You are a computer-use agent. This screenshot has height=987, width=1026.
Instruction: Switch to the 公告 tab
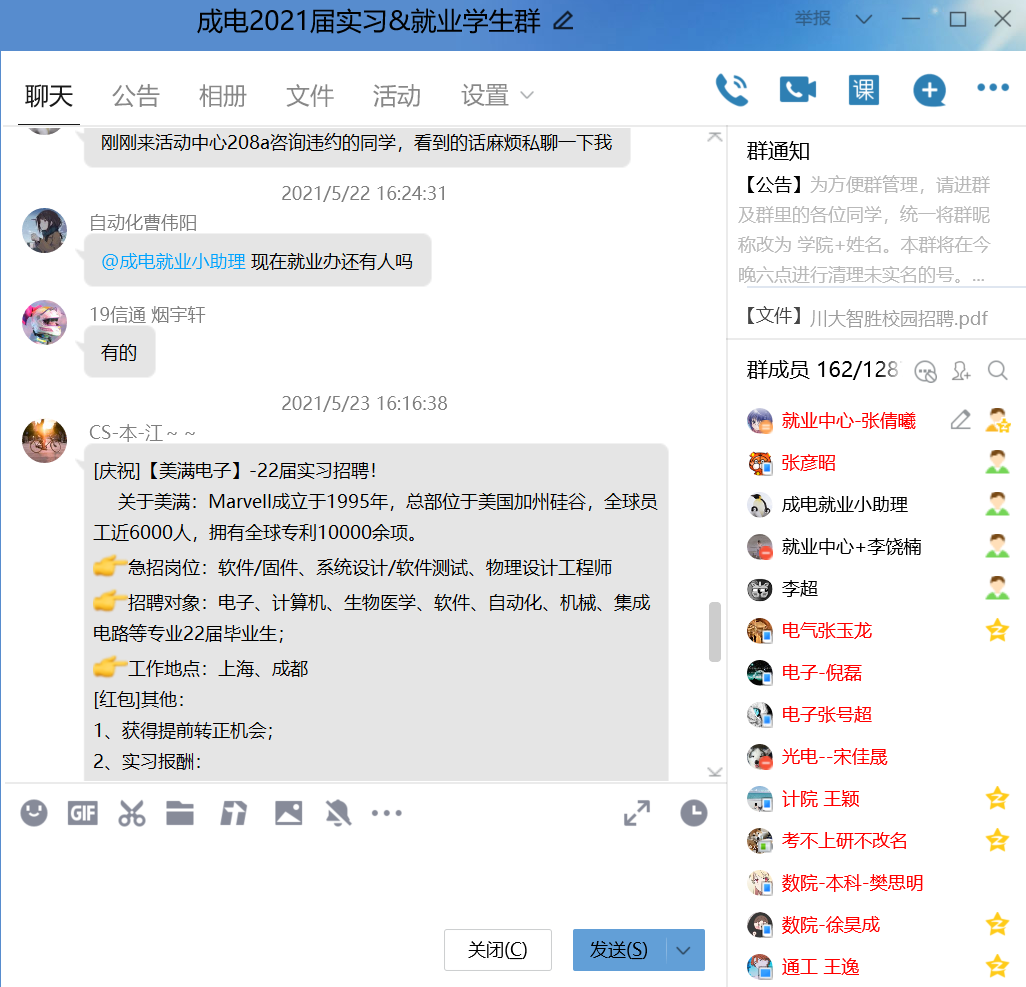[x=135, y=95]
